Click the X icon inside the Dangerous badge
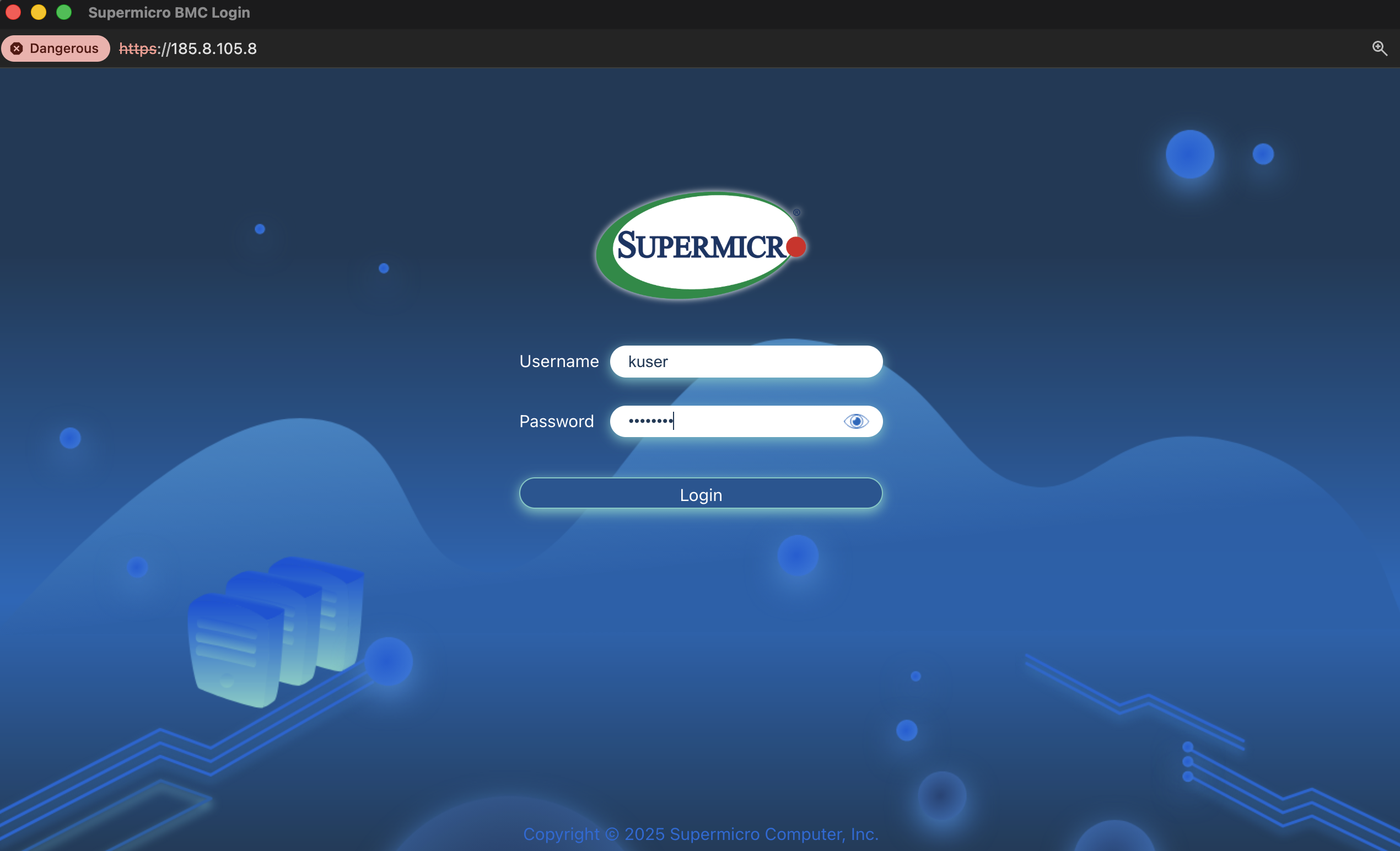 (x=17, y=49)
